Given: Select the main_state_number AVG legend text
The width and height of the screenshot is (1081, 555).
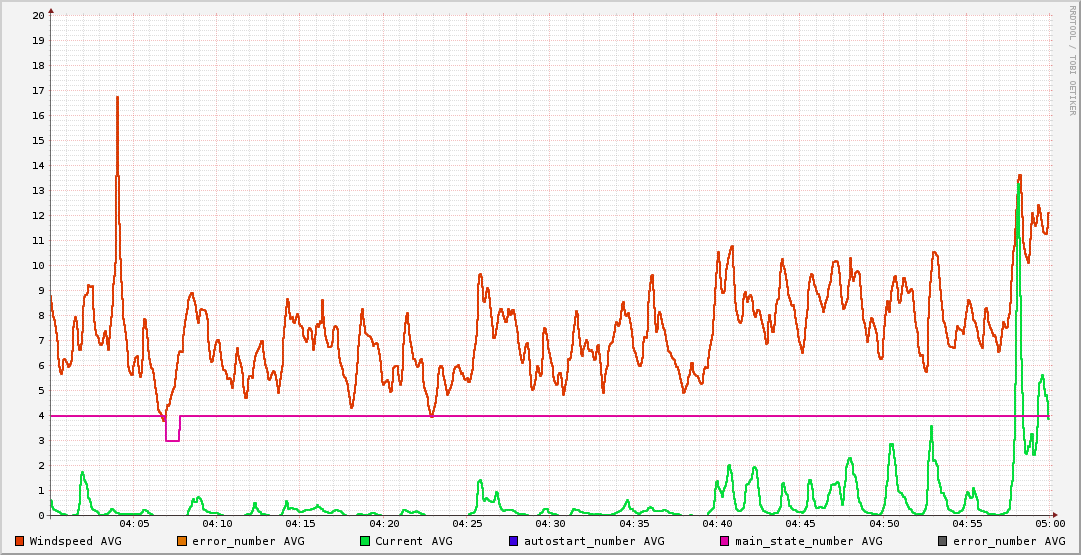Looking at the screenshot, I should click(x=808, y=541).
